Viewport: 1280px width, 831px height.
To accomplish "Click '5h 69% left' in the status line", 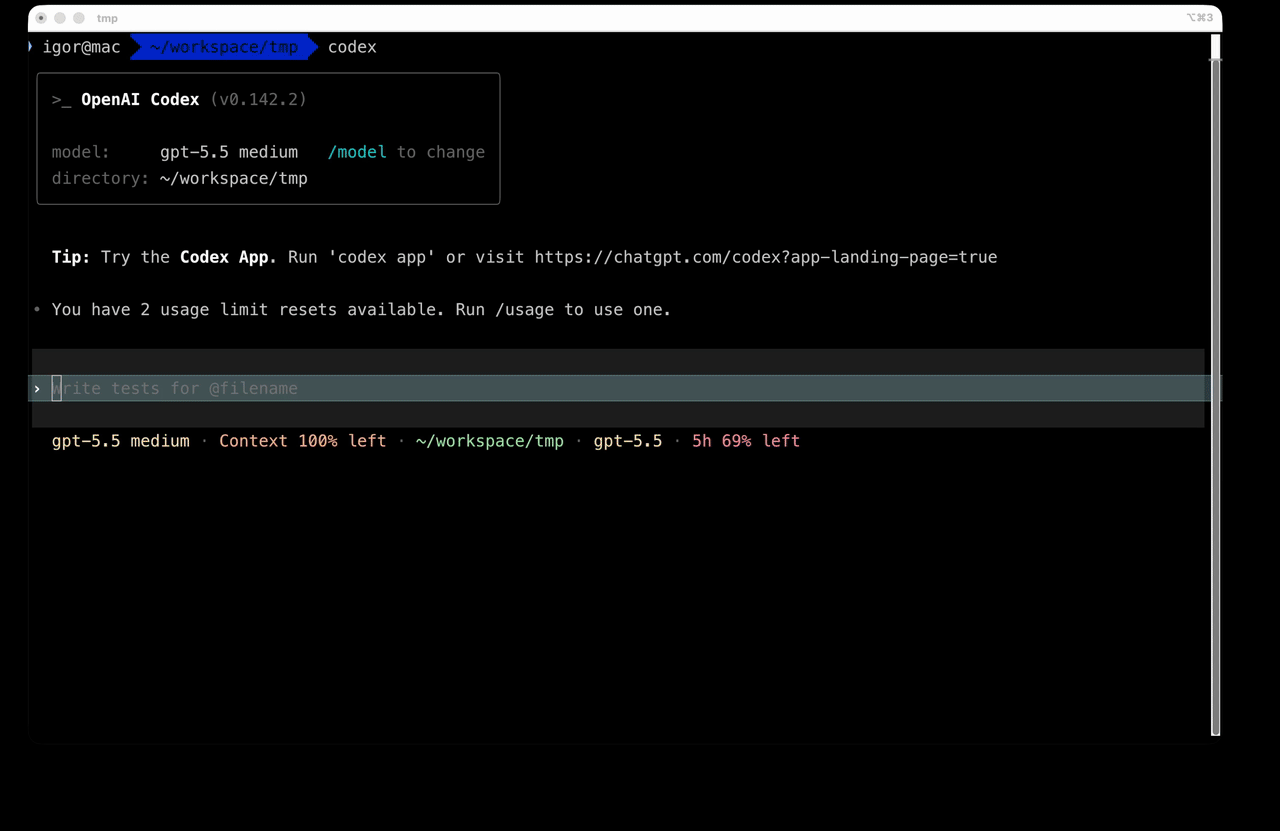I will point(746,441).
